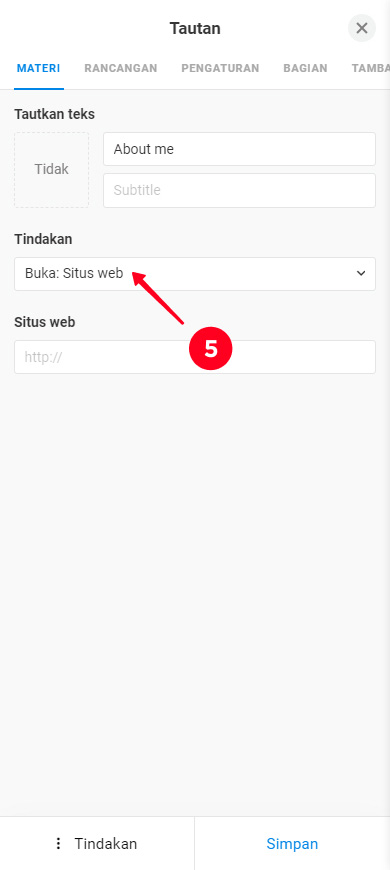The image size is (390, 870).
Task: Open the Buka: Situs web dropdown
Action: (195, 274)
